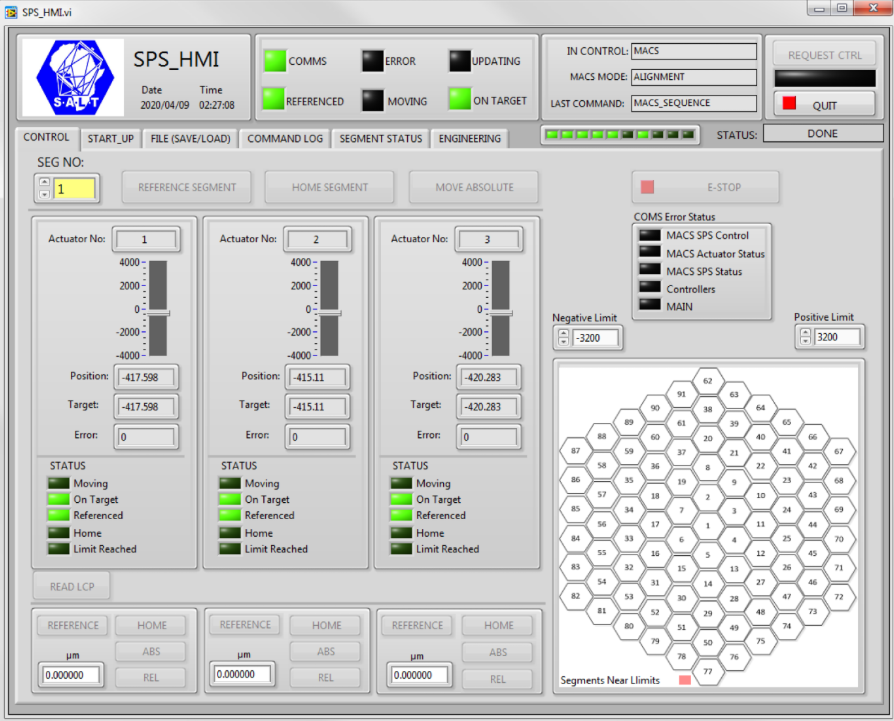Viewport: 894px width, 721px height.
Task: Click hexagon segment 1 at map center
Action: coord(707,525)
